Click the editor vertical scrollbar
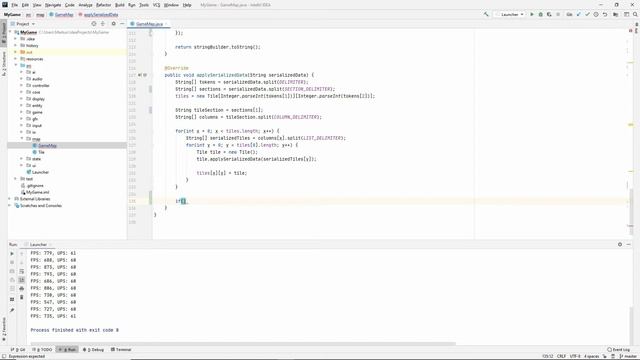 (x=631, y=212)
